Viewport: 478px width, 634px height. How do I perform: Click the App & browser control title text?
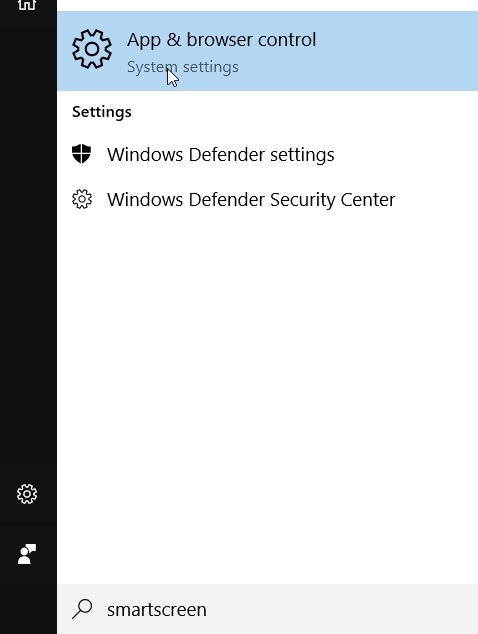pyautogui.click(x=222, y=40)
